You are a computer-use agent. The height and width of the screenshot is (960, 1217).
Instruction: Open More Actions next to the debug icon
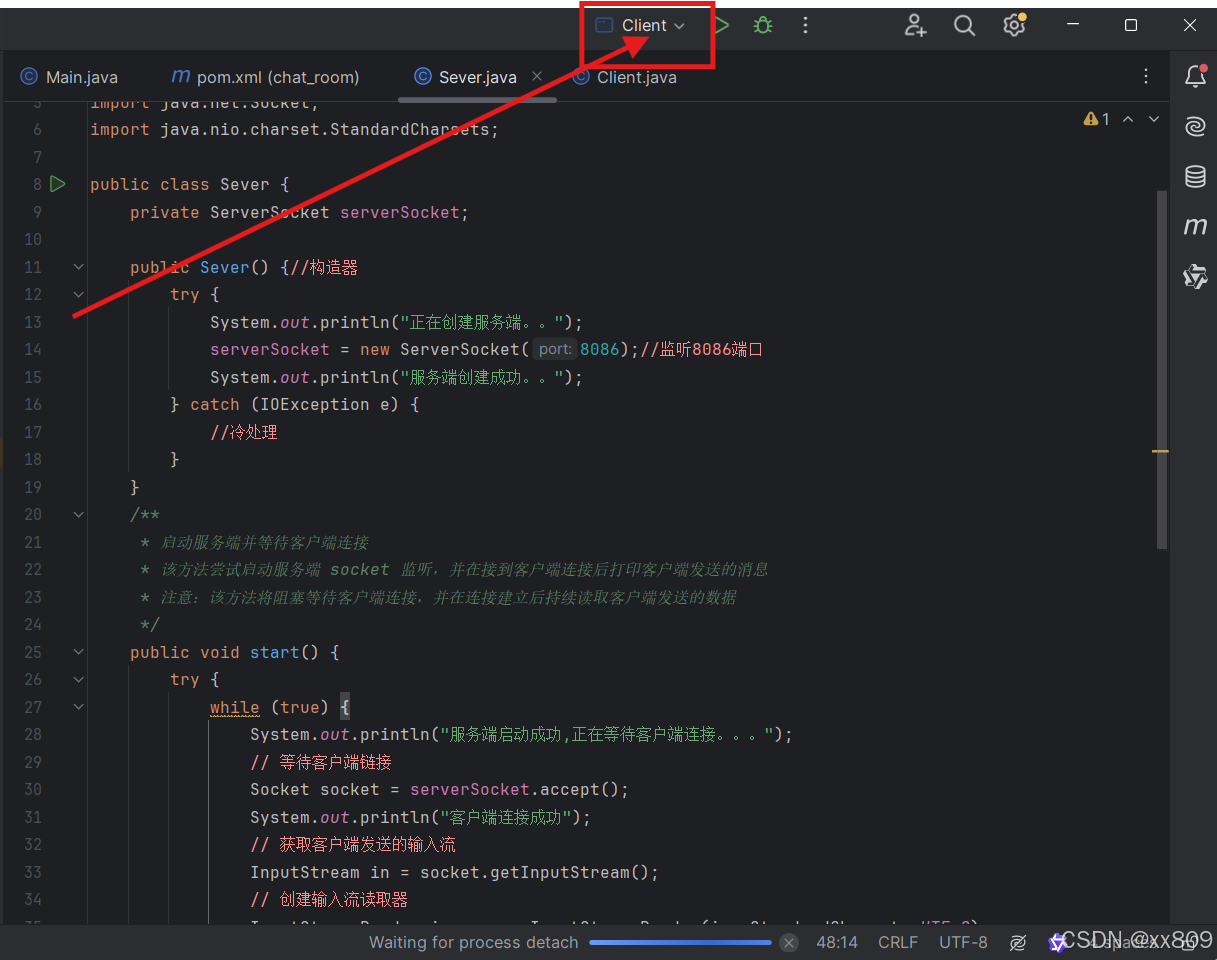(805, 26)
